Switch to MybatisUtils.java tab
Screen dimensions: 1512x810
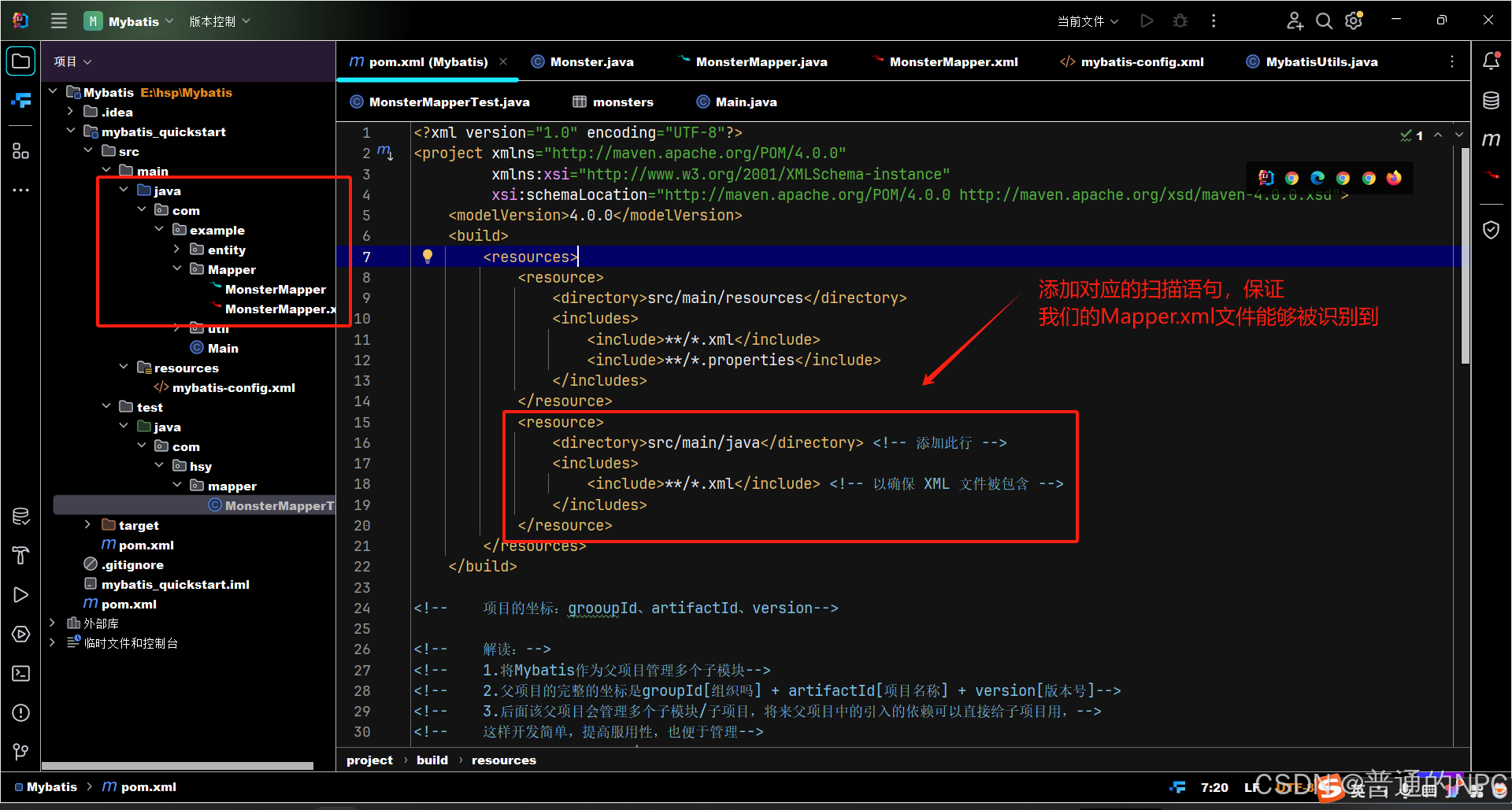[x=1312, y=61]
